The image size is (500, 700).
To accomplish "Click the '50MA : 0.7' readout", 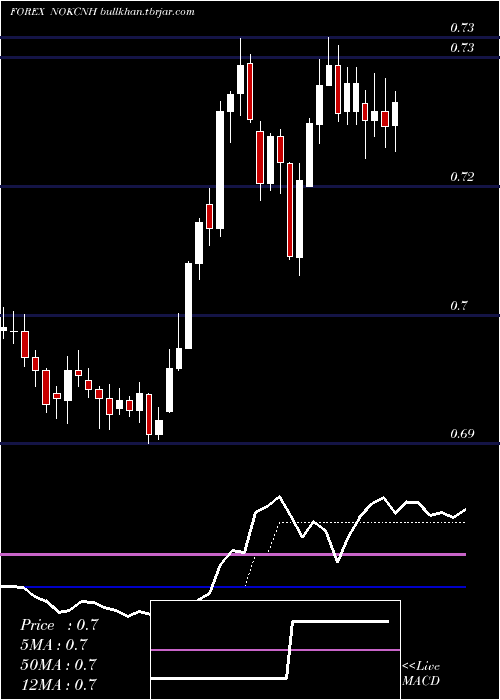I will pos(58,664).
